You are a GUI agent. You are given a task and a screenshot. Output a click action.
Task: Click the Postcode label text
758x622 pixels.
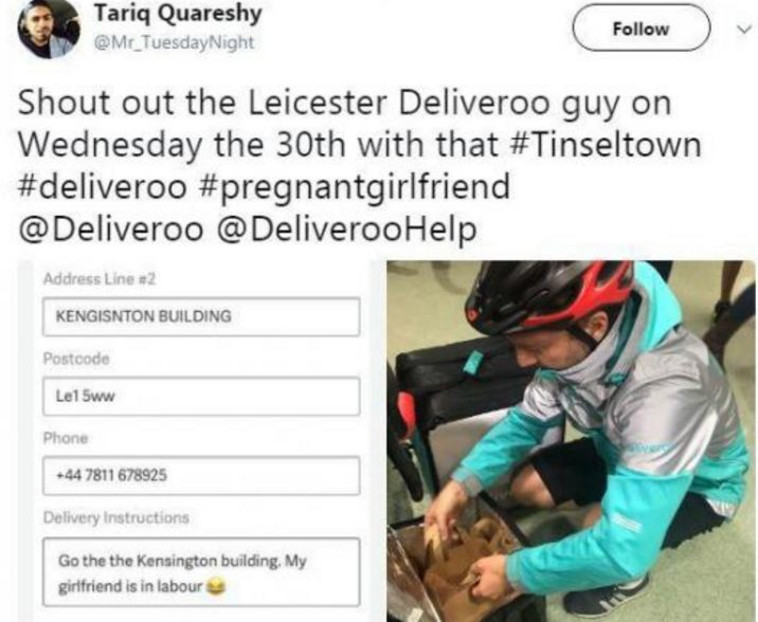(x=76, y=359)
